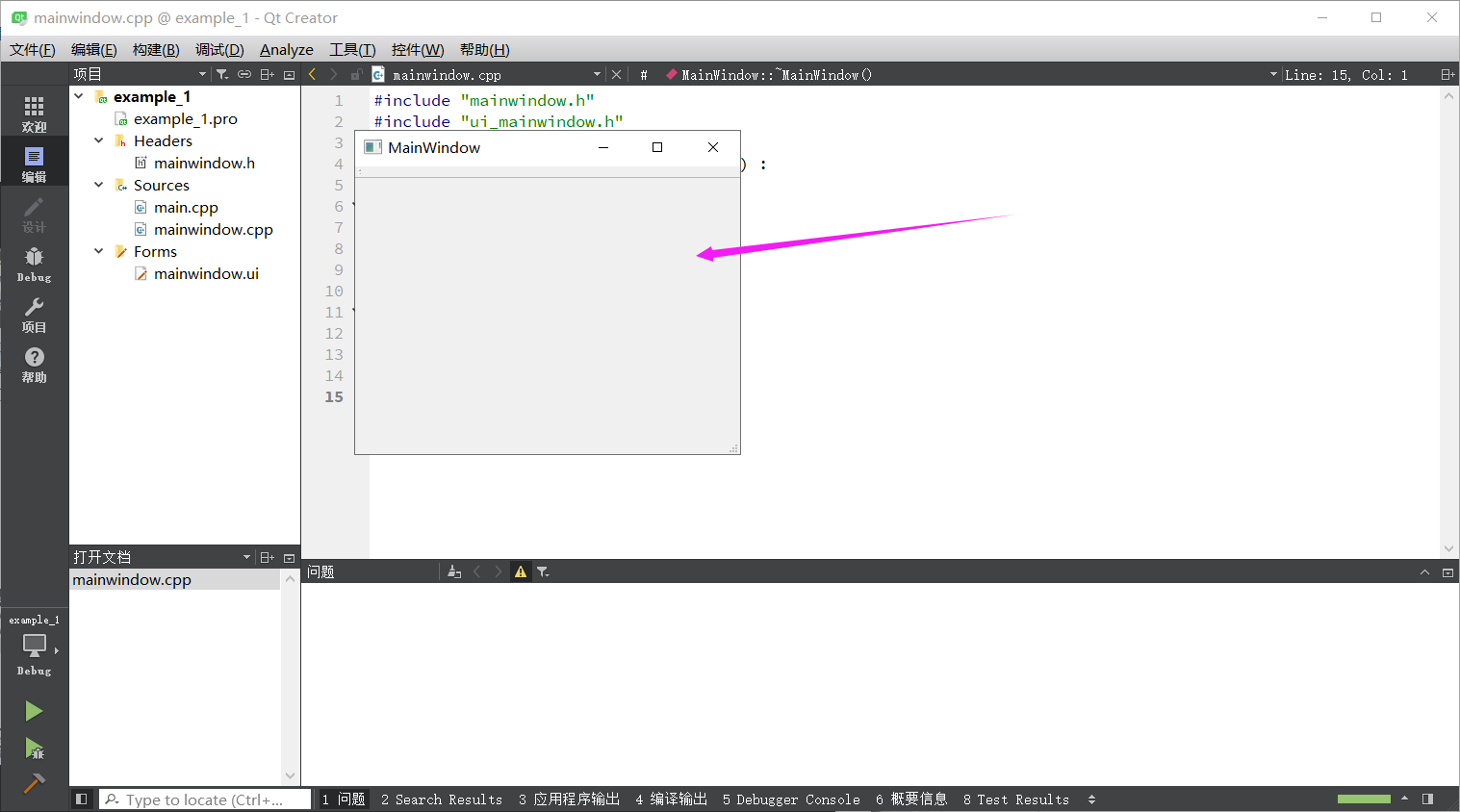Switch to 8 Test Results pane
This screenshot has height=812, width=1460.
tap(1016, 799)
